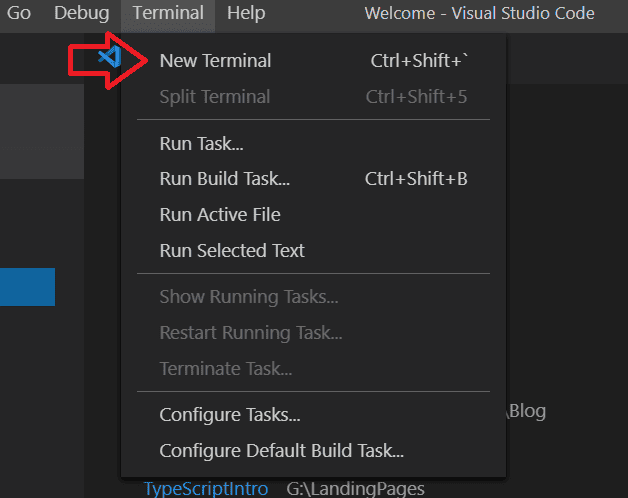The height and width of the screenshot is (498, 628).
Task: Open the Help menu
Action: pos(246,13)
